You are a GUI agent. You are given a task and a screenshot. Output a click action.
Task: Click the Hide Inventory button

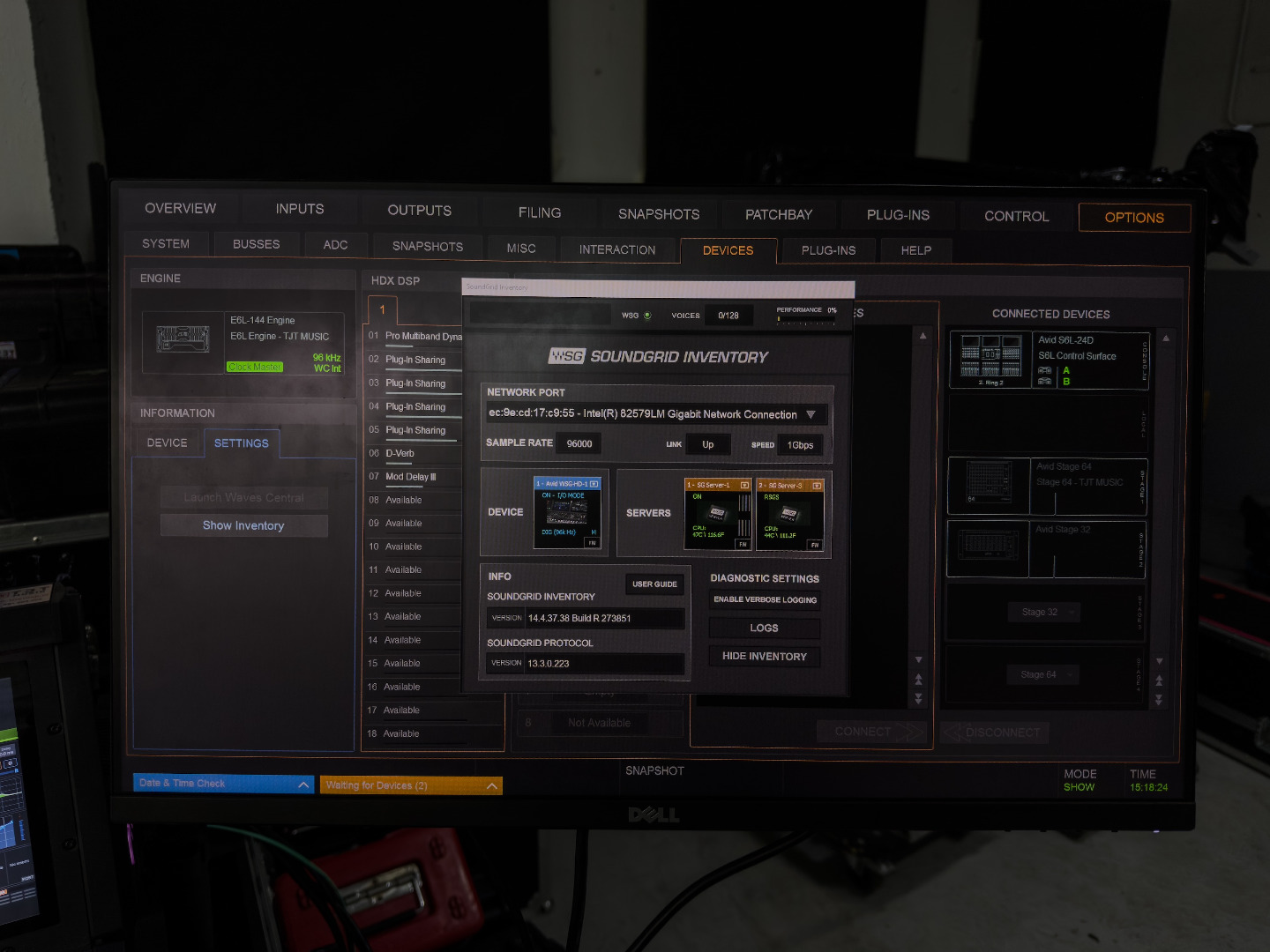(x=764, y=657)
